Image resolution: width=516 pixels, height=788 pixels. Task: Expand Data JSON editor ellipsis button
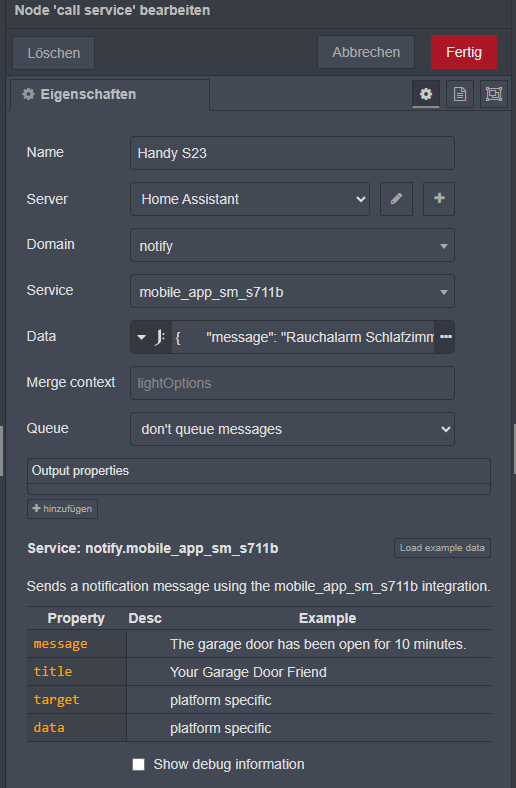pyautogui.click(x=446, y=337)
